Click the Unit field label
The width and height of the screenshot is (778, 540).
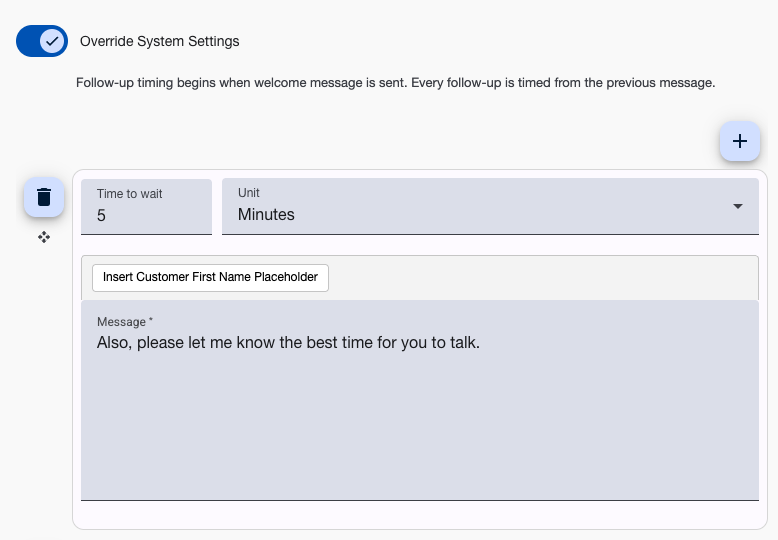[x=249, y=193]
